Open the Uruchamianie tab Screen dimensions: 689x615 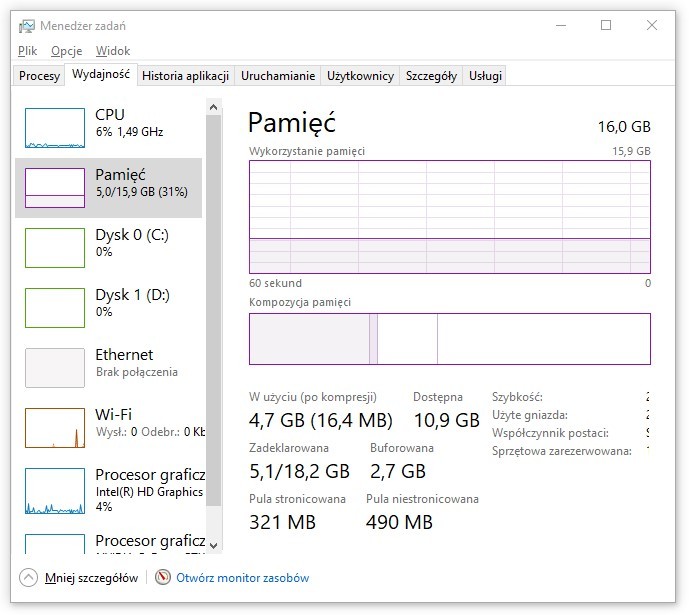pos(278,76)
